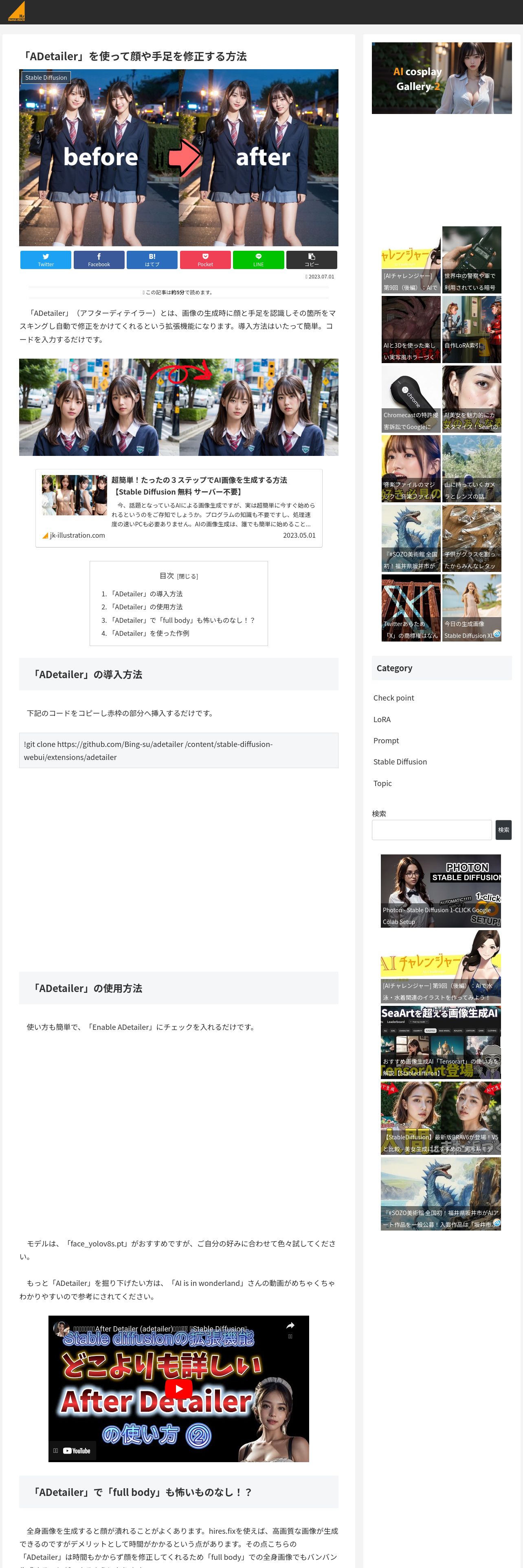Screen dimensions: 523x1568
Task: Open the AIと3Dを使った楽しい grid thumbnail
Action: (411, 329)
